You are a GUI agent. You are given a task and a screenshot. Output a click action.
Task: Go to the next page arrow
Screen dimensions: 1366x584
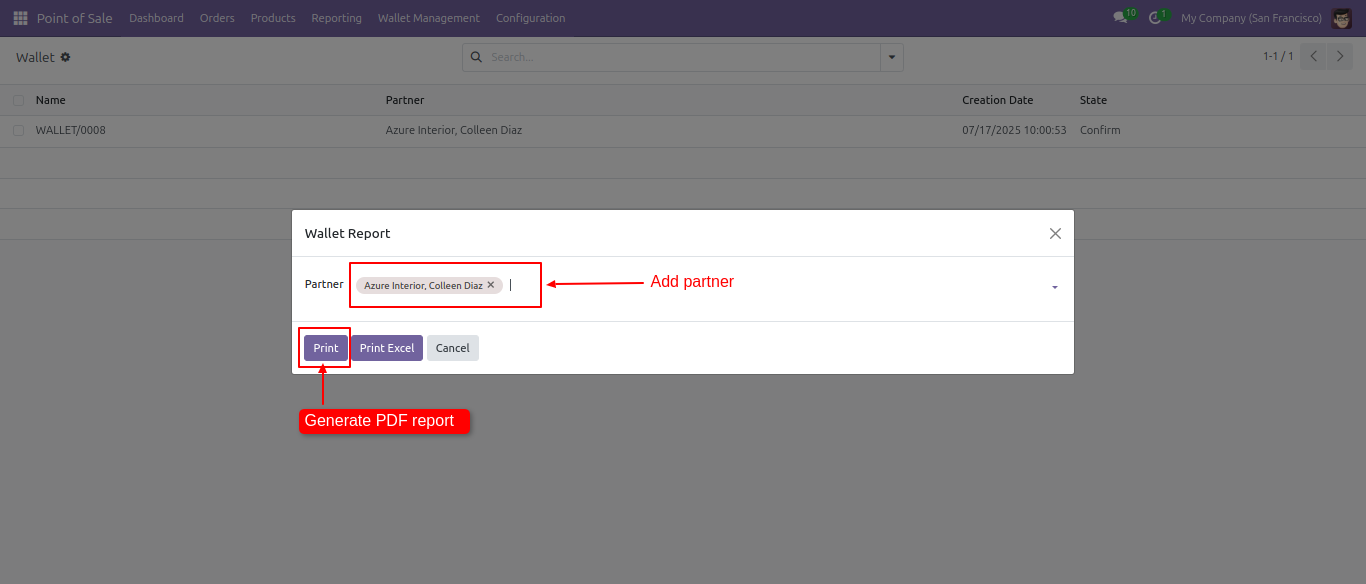pos(1341,57)
